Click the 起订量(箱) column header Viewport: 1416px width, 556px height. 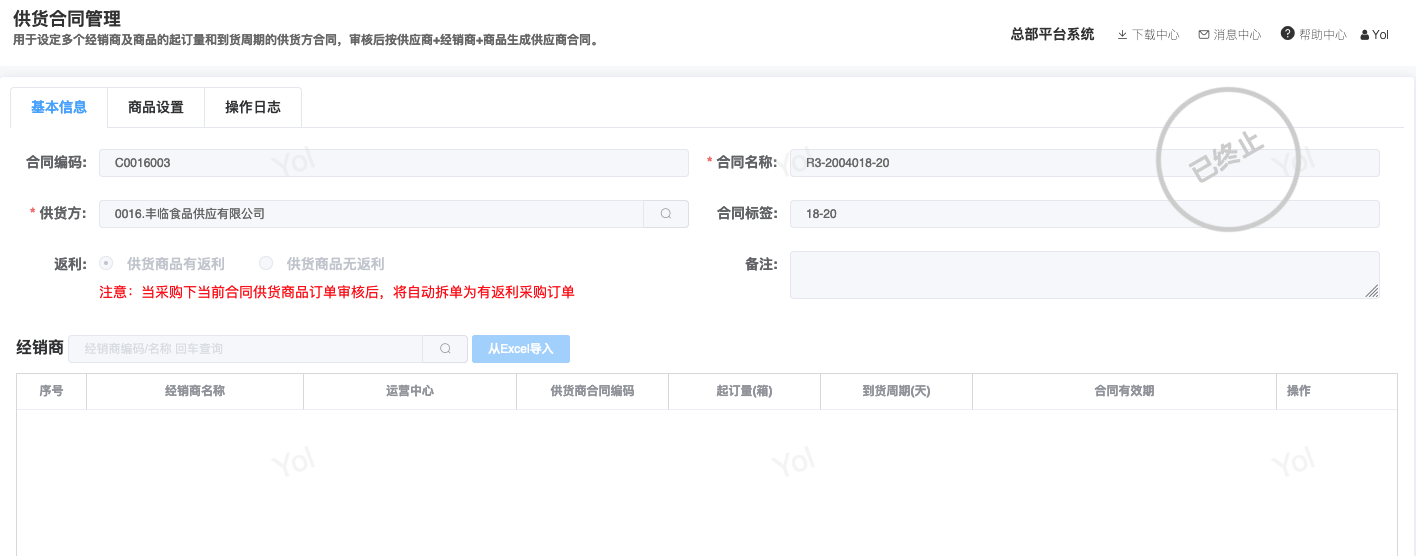click(745, 391)
